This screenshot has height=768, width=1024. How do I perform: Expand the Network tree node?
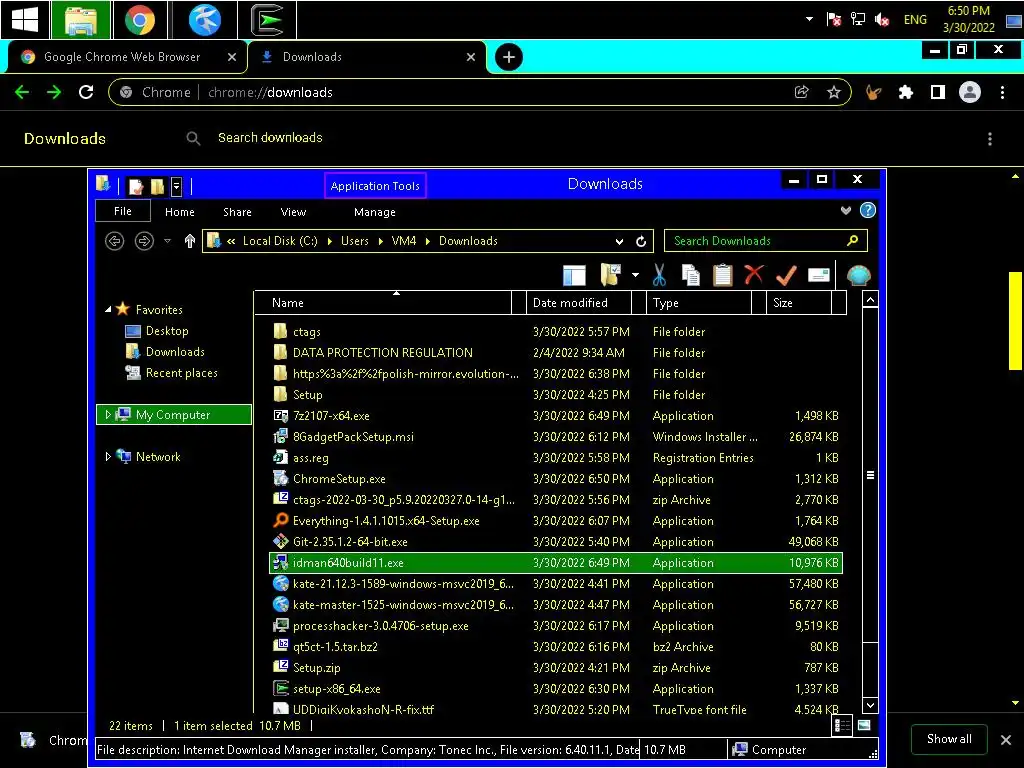(108, 456)
